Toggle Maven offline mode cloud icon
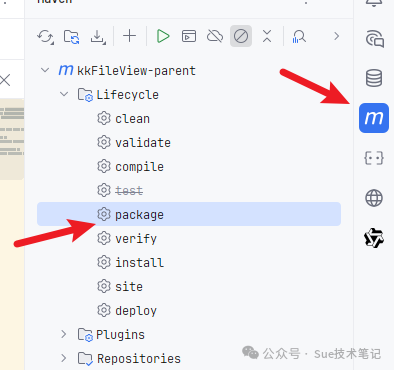 tap(215, 36)
